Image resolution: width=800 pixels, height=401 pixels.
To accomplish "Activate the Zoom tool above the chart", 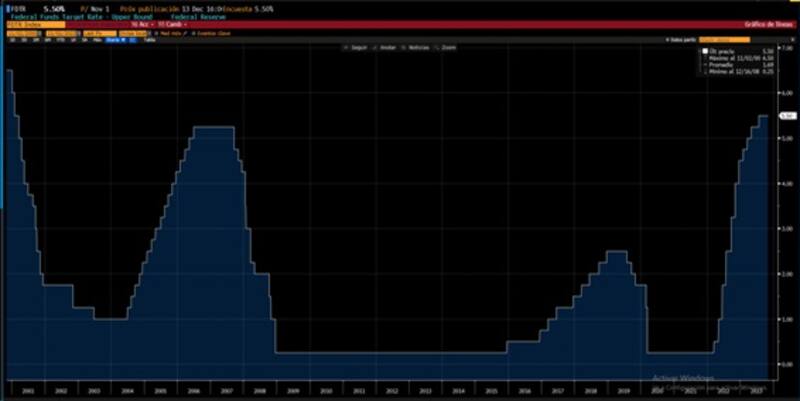I will [449, 47].
